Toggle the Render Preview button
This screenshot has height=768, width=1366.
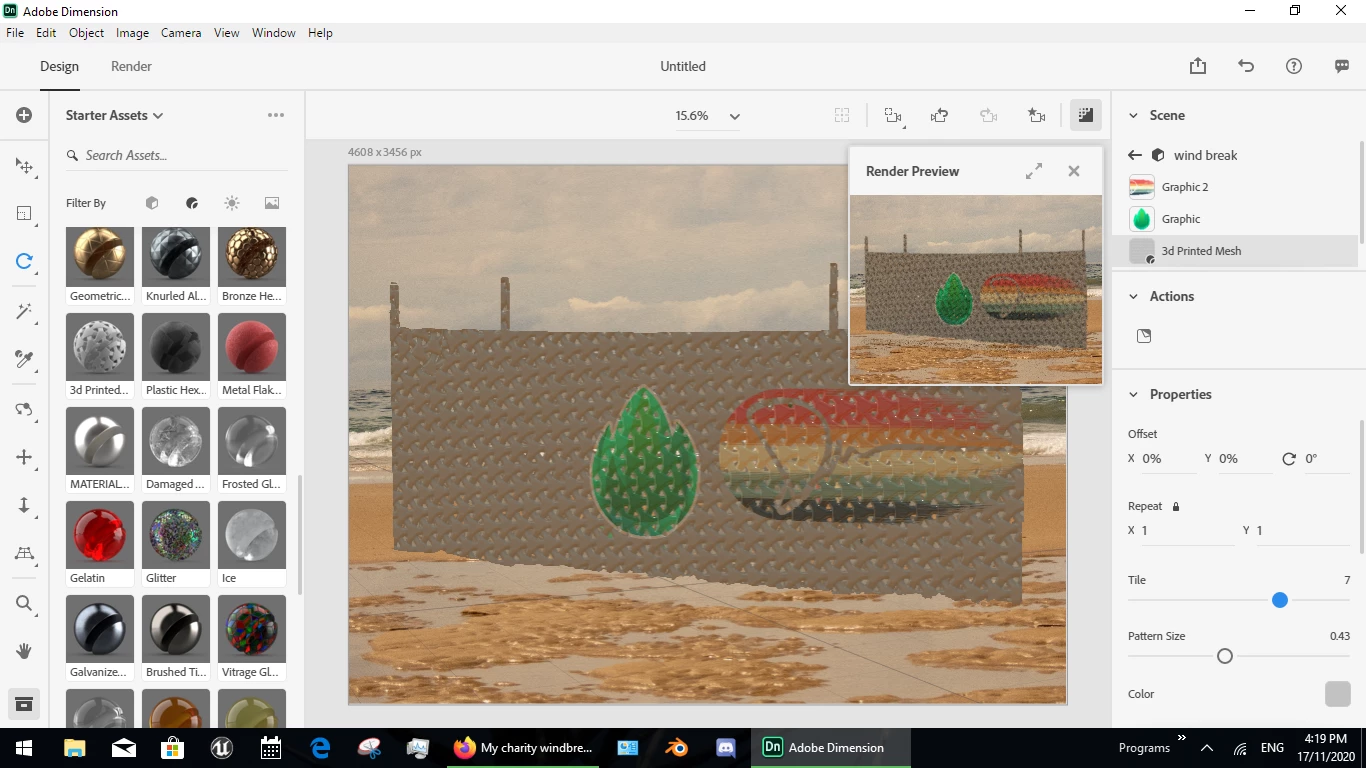pyautogui.click(x=1085, y=116)
